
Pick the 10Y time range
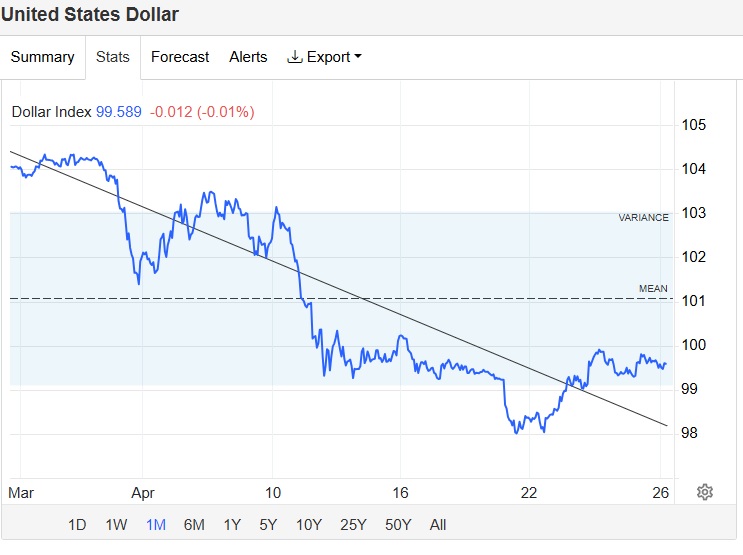tap(309, 524)
